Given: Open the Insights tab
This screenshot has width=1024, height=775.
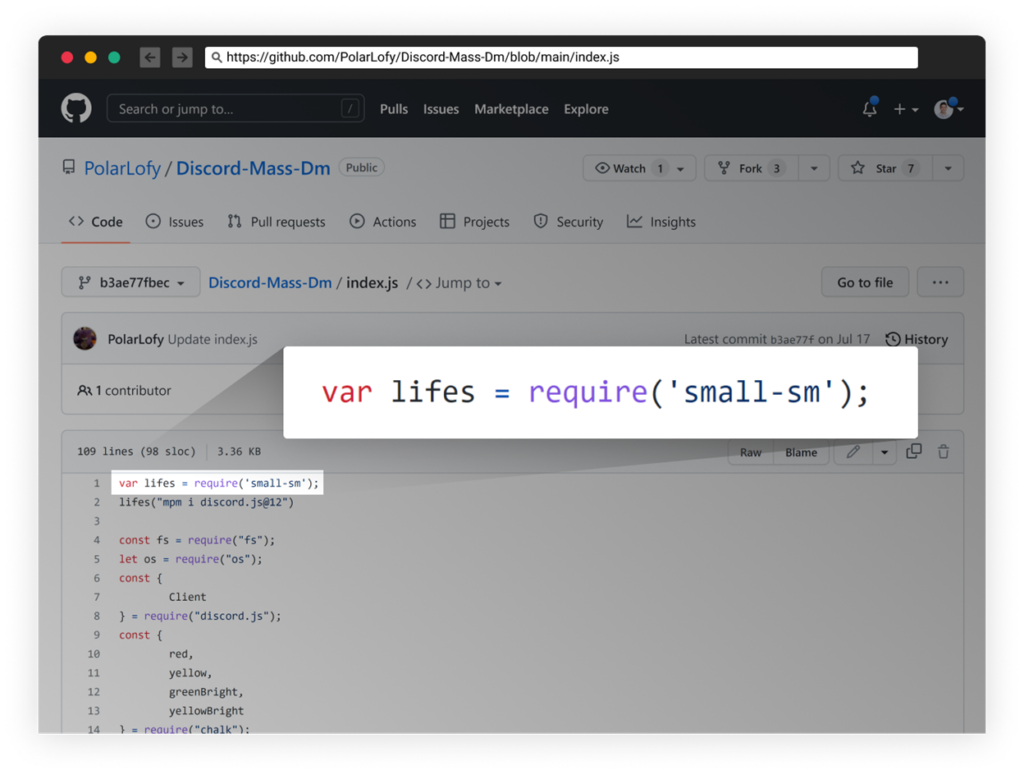Looking at the screenshot, I should 661,222.
